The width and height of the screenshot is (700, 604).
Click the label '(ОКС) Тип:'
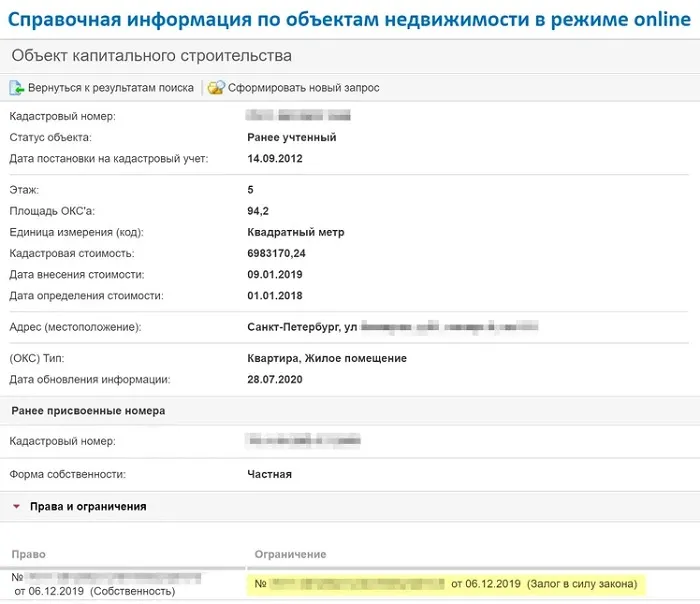37,358
